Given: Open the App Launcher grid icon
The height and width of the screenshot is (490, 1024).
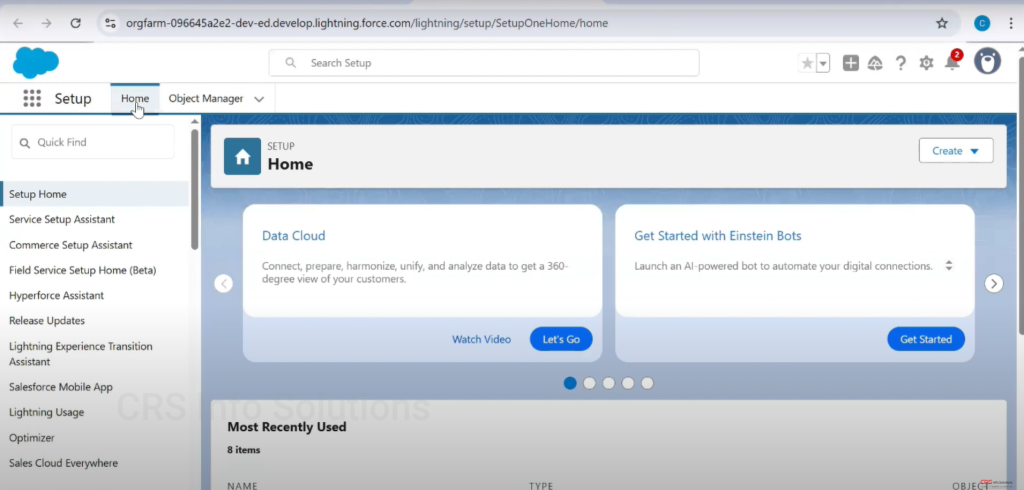Looking at the screenshot, I should 32,99.
